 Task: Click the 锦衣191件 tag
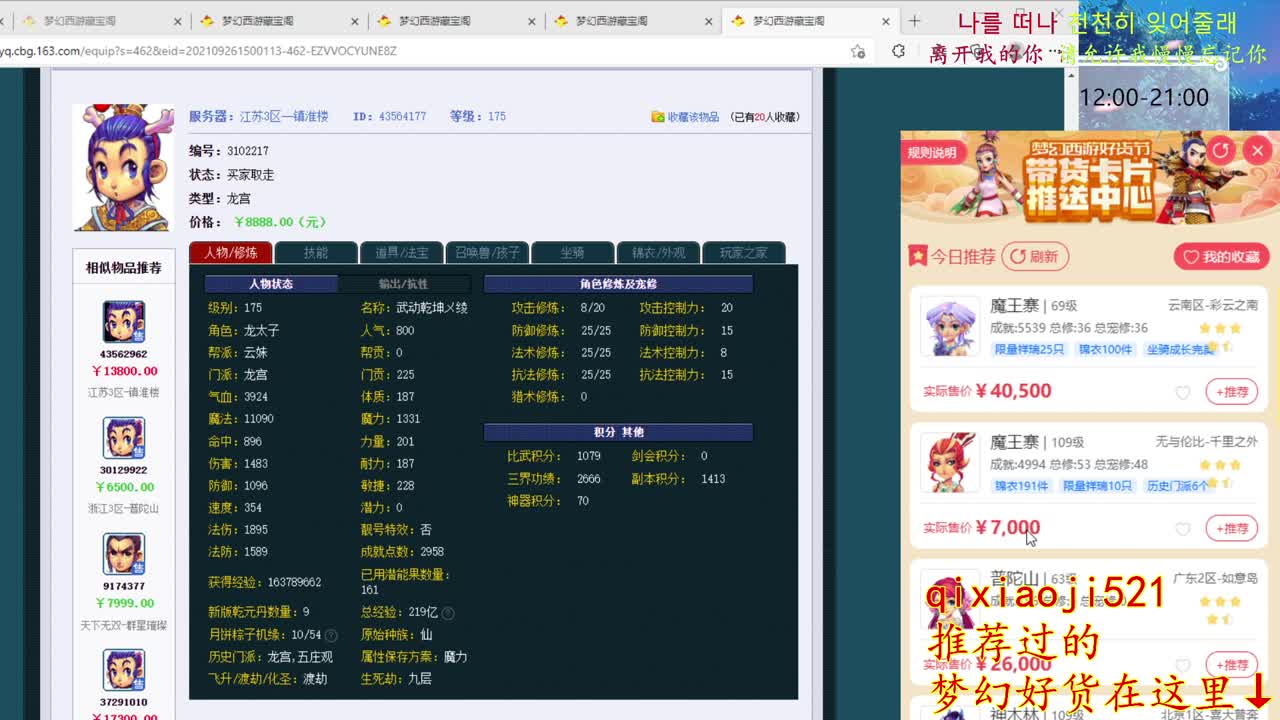click(x=1022, y=485)
